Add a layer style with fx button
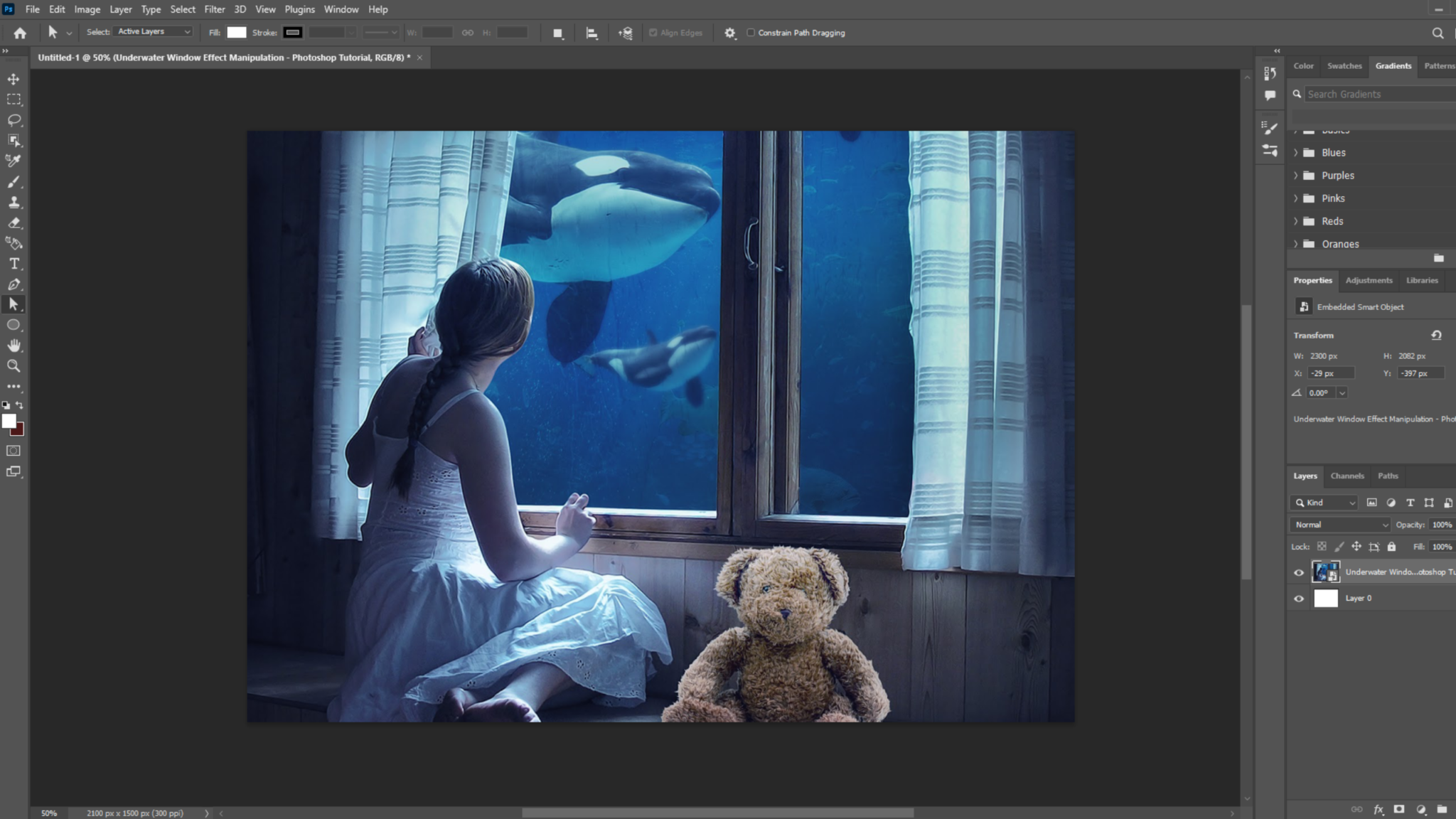This screenshot has height=819, width=1456. 1379,810
